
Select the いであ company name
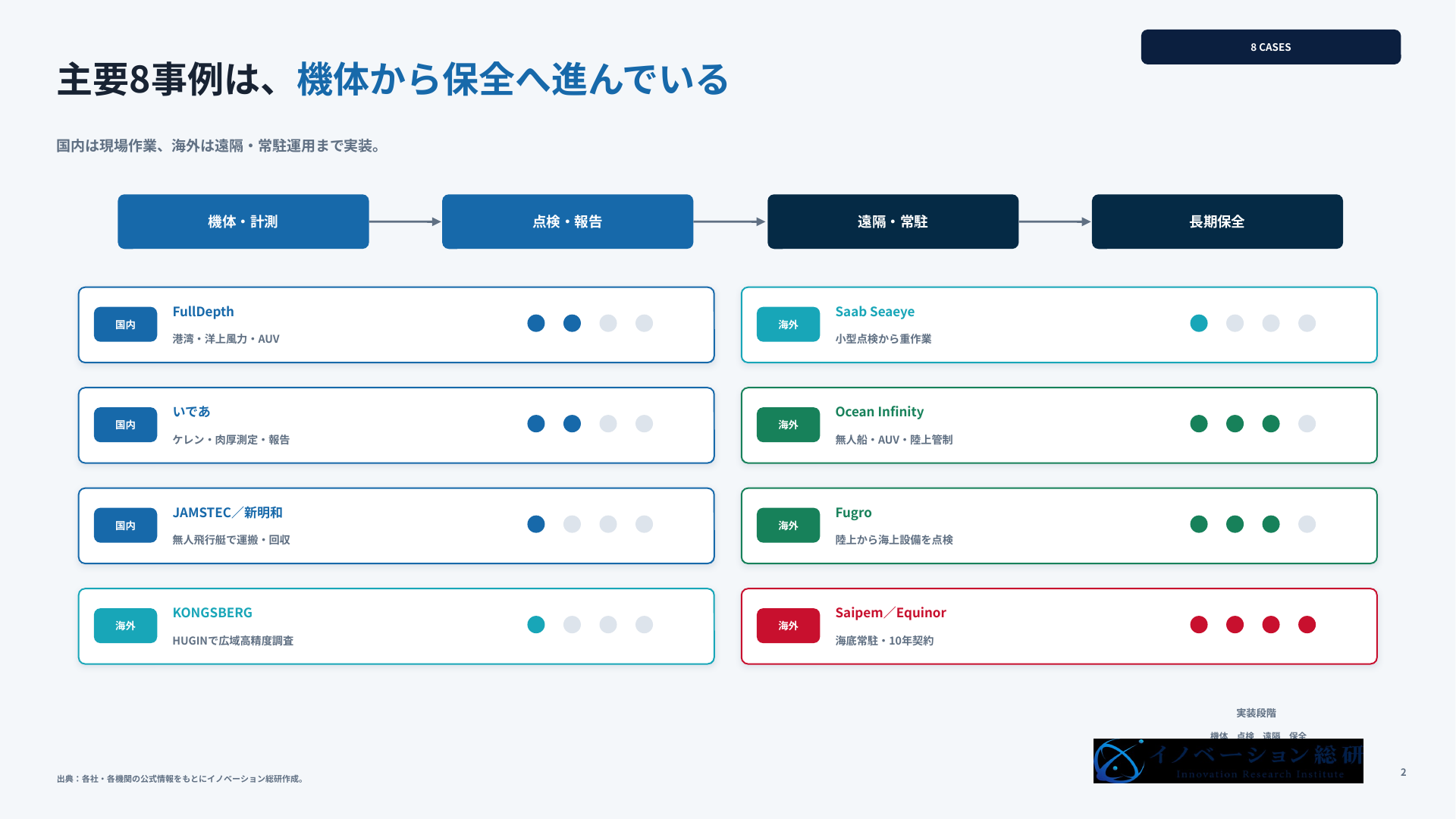click(191, 412)
